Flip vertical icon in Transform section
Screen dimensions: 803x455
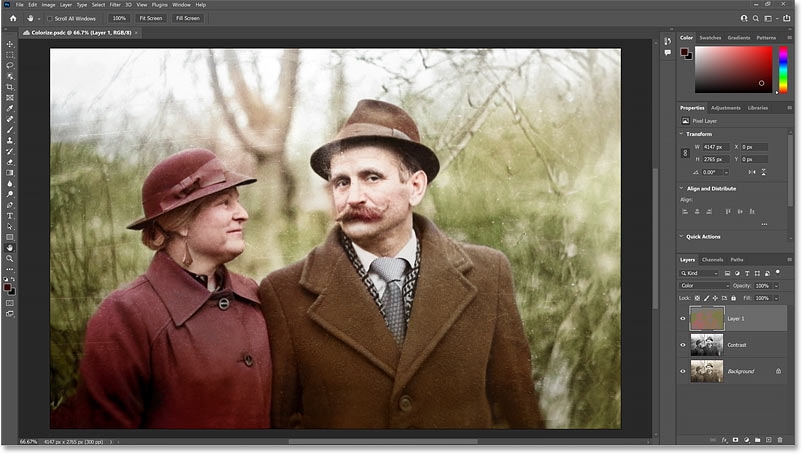coord(764,172)
